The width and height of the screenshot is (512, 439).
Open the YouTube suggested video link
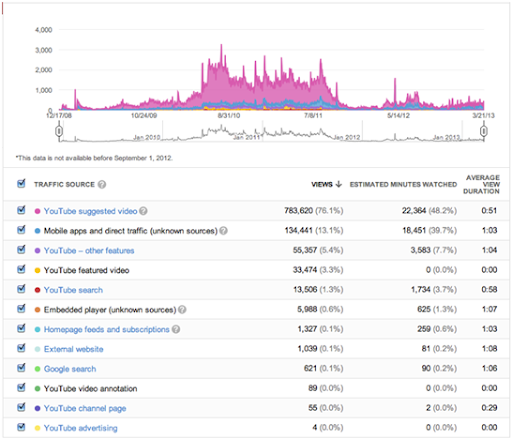click(90, 211)
